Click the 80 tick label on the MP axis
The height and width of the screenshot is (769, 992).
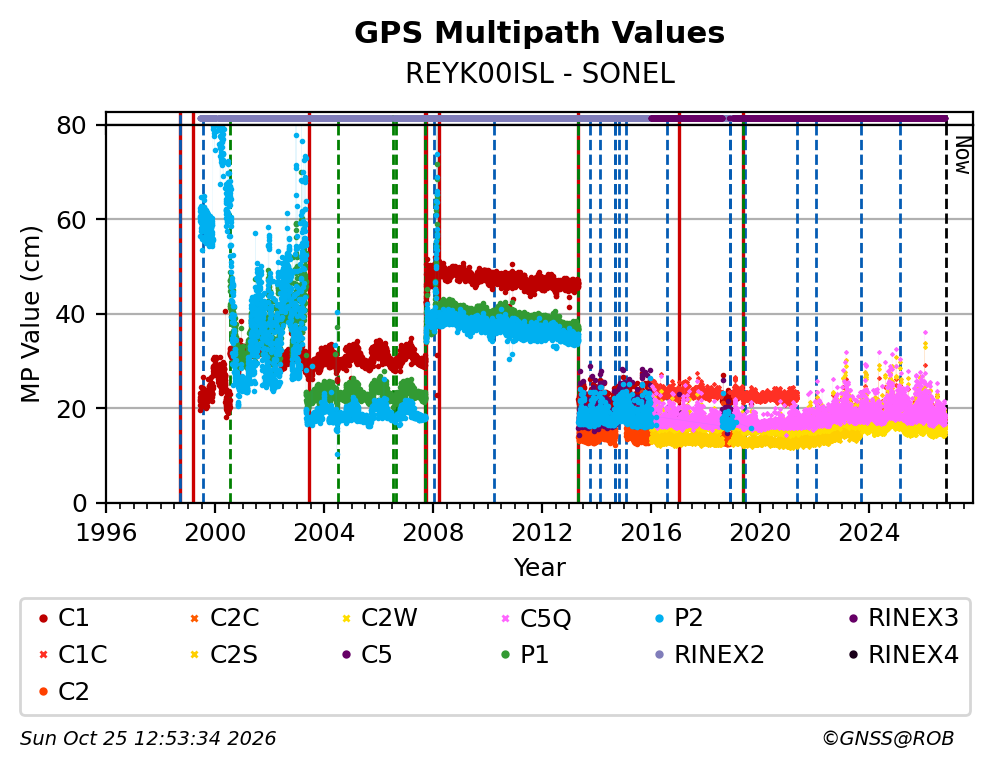click(71, 126)
